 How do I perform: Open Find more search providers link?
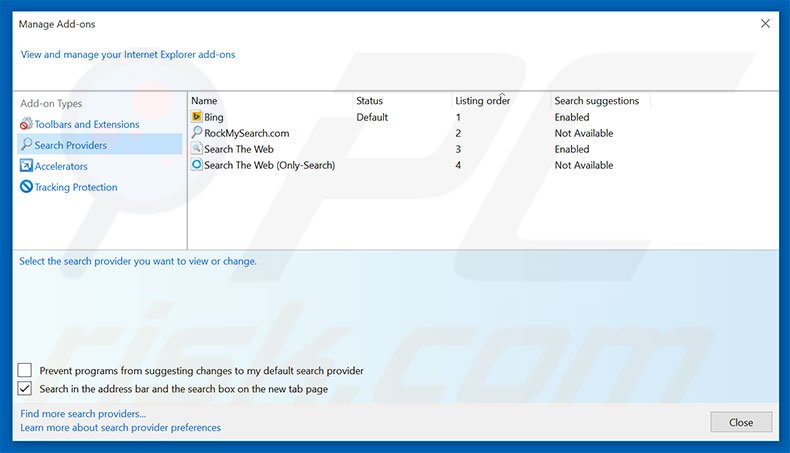83,414
